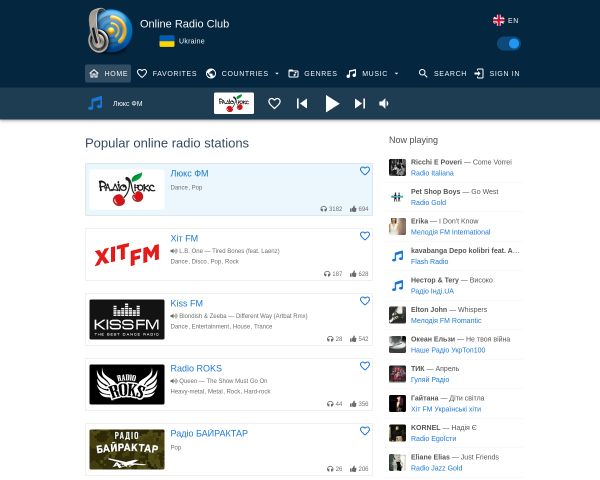Open the Favorites menu item
The width and height of the screenshot is (600, 480).
167,73
